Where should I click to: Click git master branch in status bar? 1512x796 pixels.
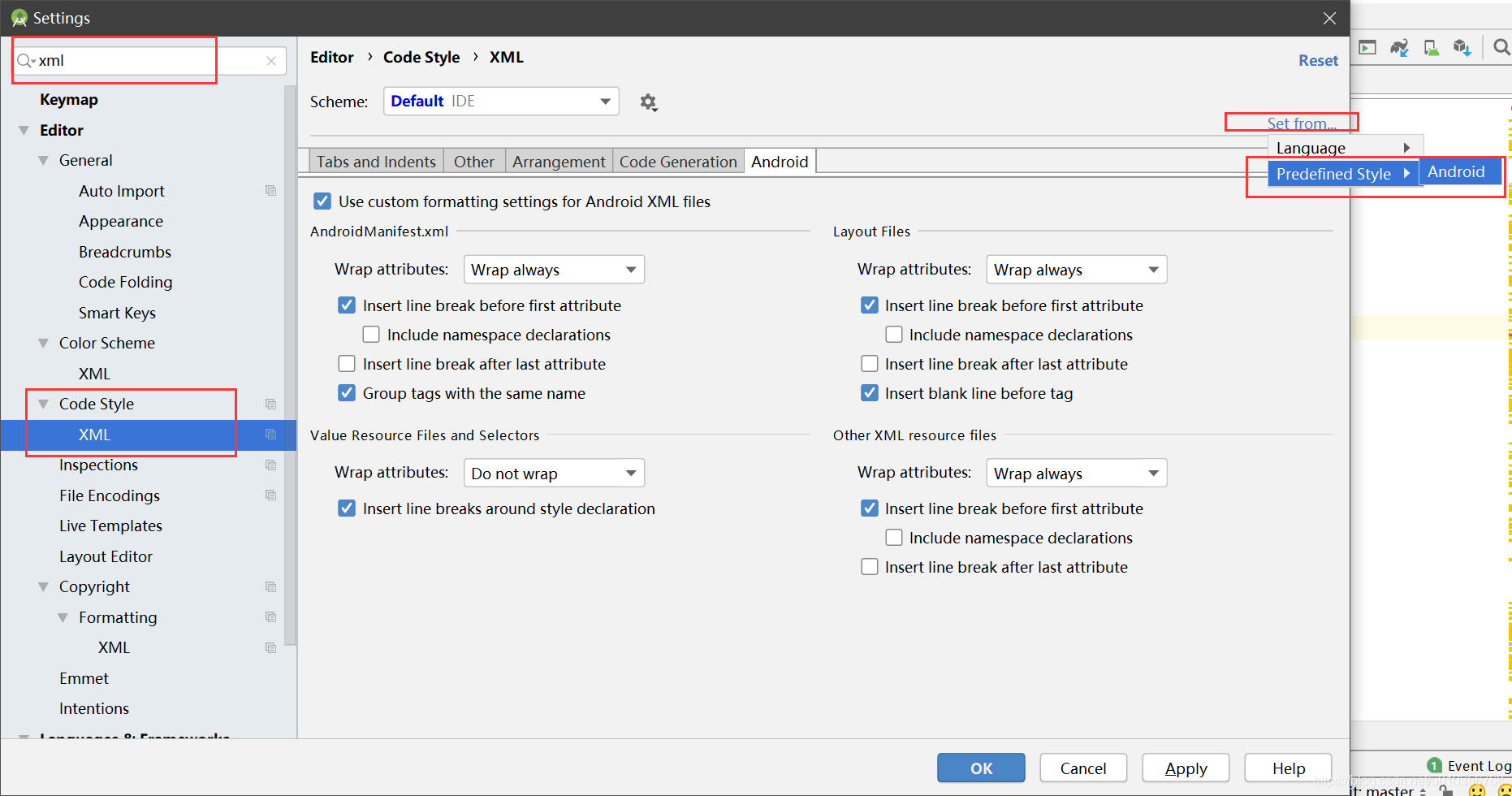click(x=1389, y=790)
